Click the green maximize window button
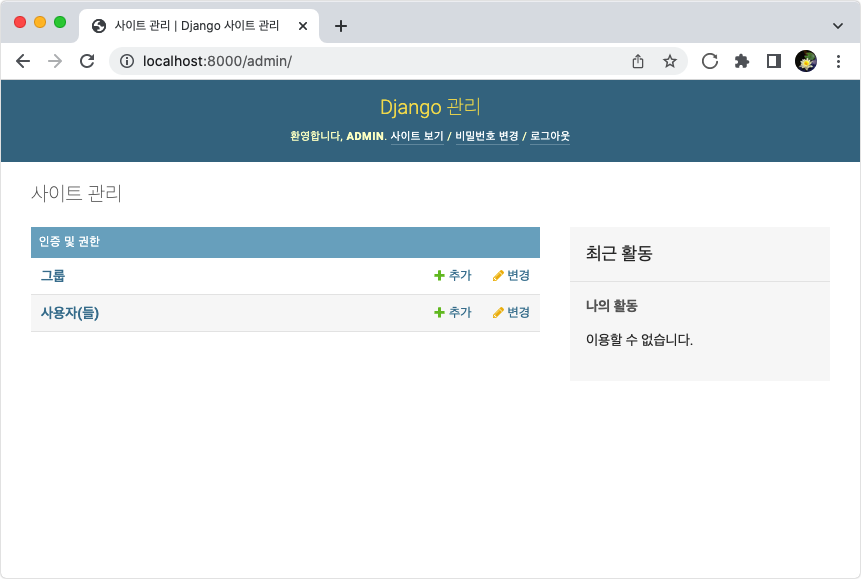This screenshot has width=861, height=579. [x=60, y=22]
